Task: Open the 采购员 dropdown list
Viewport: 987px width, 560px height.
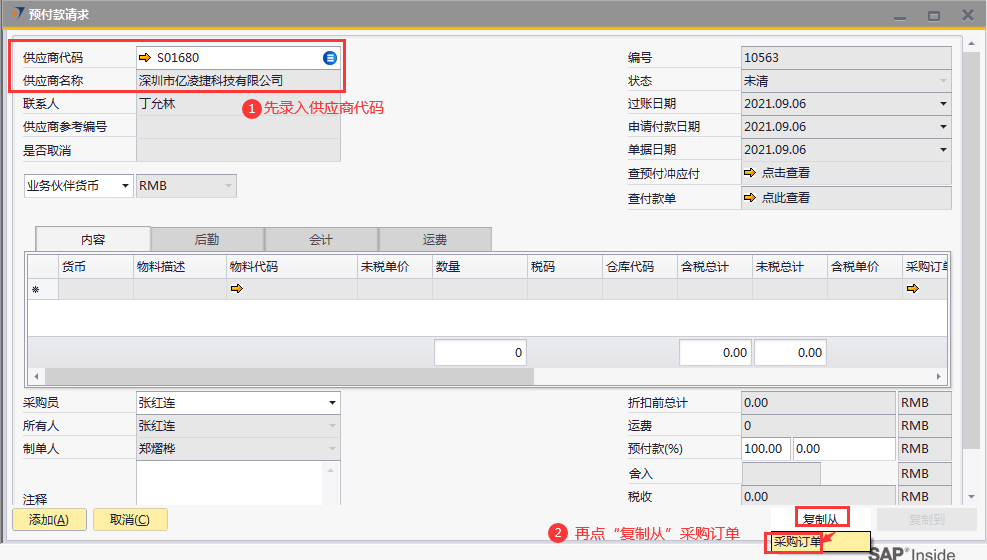Action: coord(331,403)
